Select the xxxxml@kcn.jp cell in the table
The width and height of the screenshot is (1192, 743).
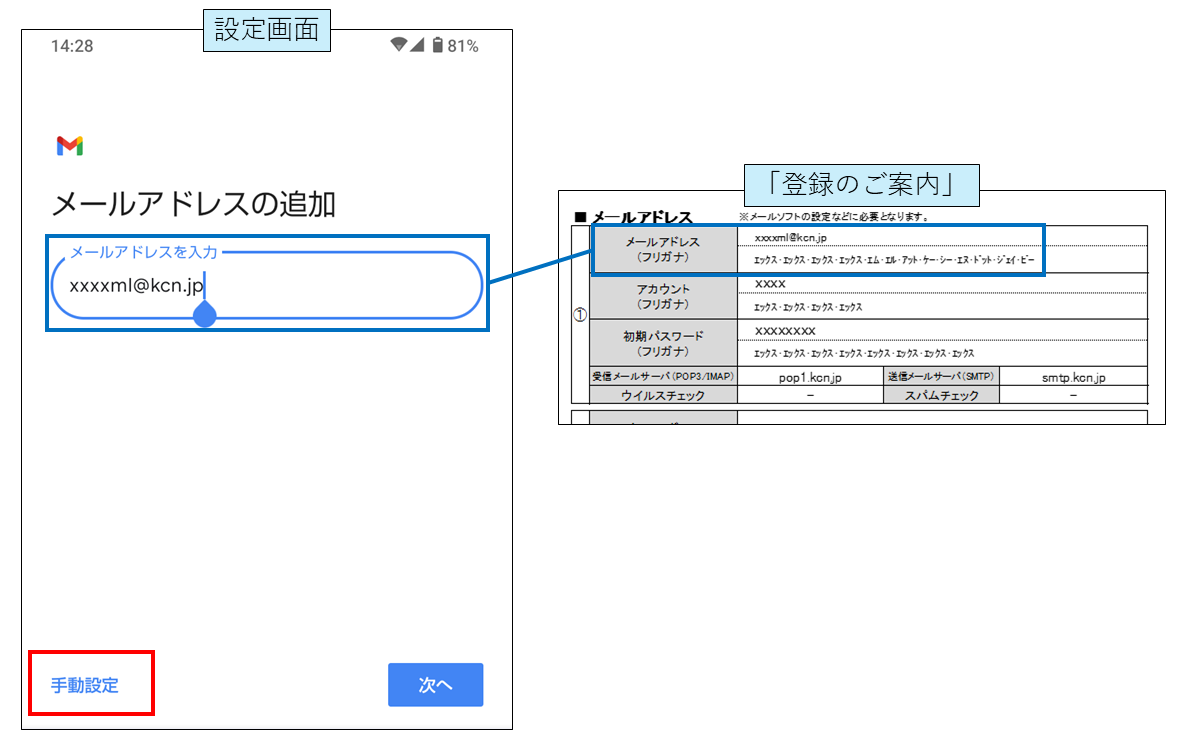pos(790,237)
